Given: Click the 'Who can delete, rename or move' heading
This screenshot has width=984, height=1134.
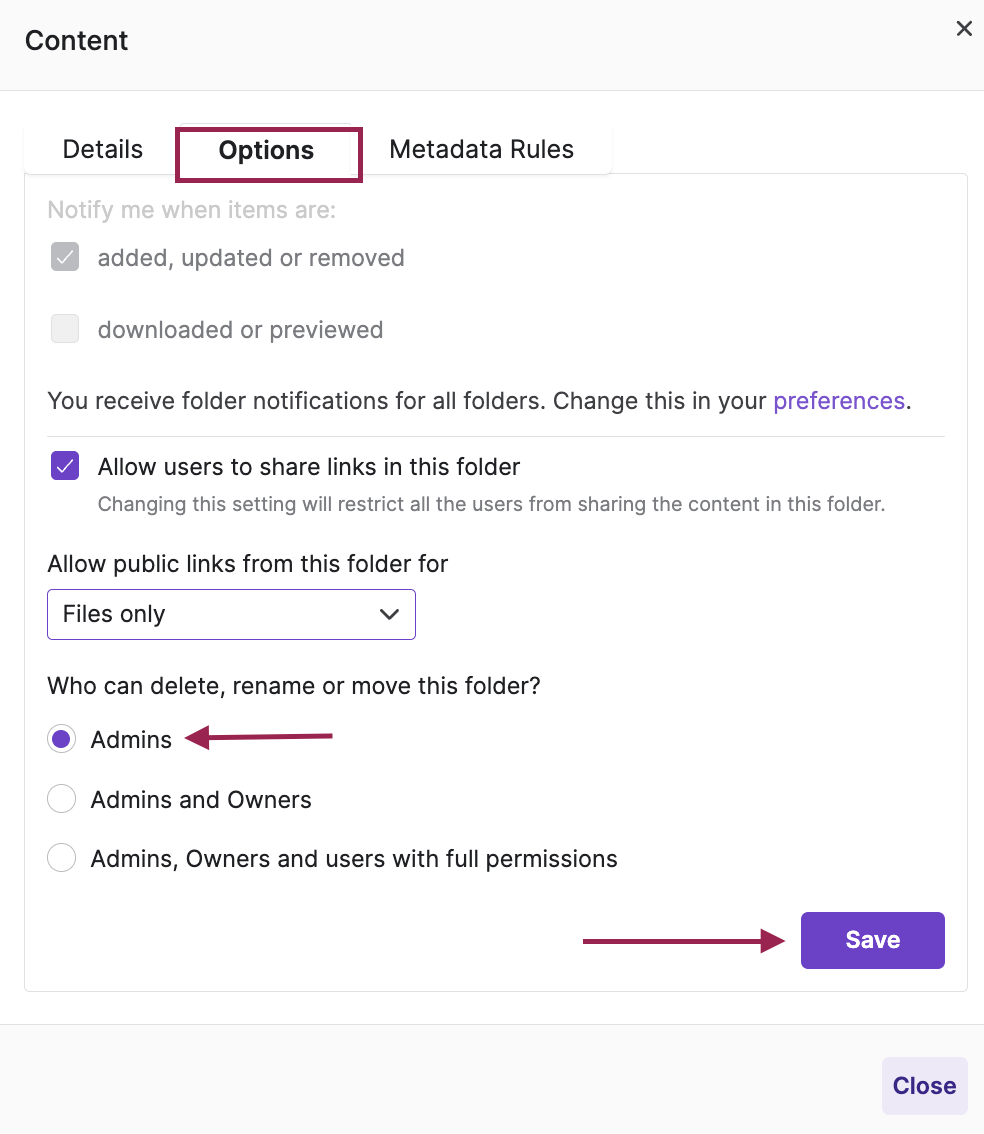Looking at the screenshot, I should click(x=294, y=687).
